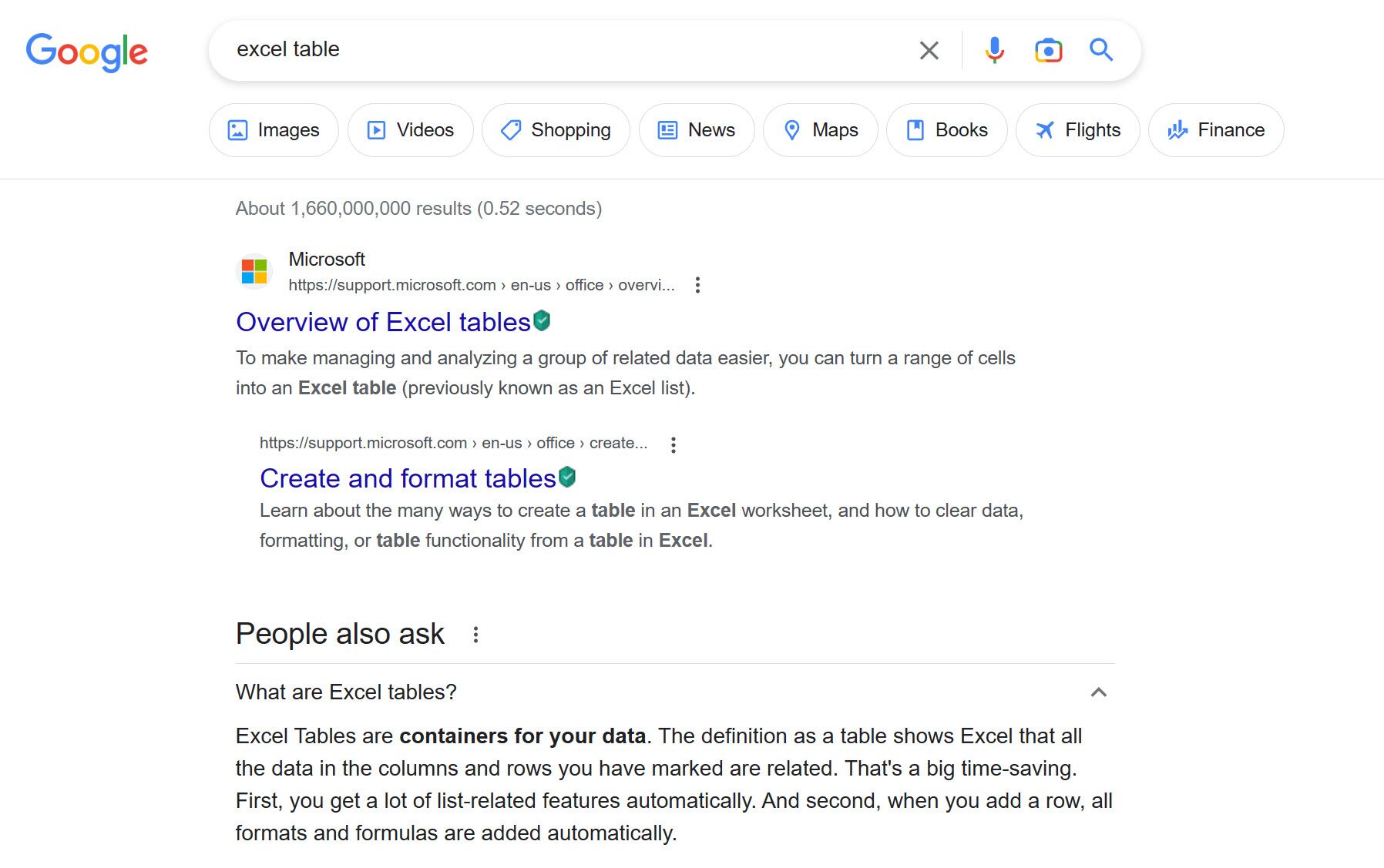This screenshot has width=1384, height=868.
Task: Switch to the Videos results tab
Action: [x=410, y=130]
